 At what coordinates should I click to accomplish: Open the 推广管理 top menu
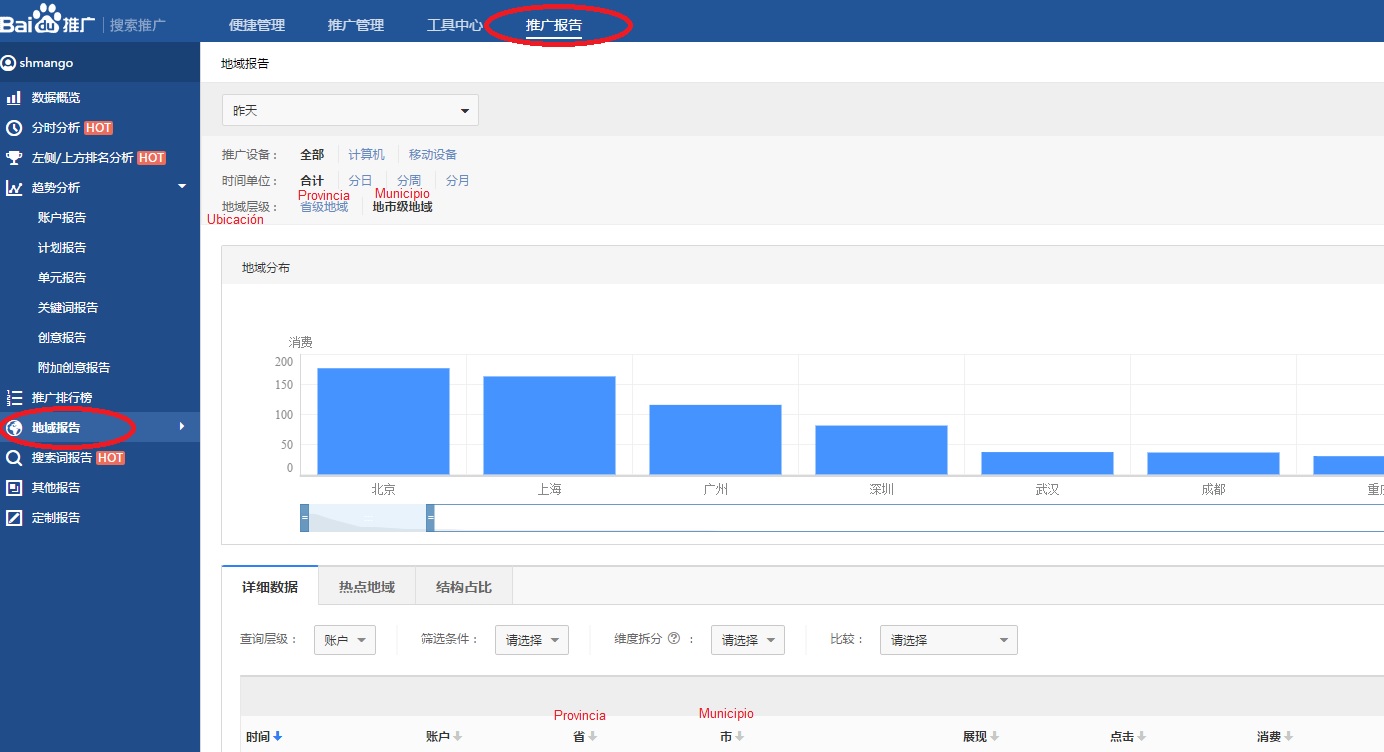coord(355,25)
